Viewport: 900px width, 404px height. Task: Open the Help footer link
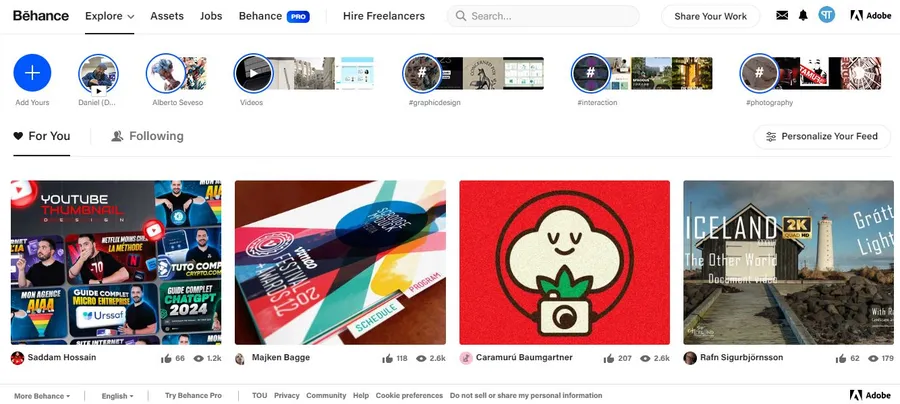(361, 395)
